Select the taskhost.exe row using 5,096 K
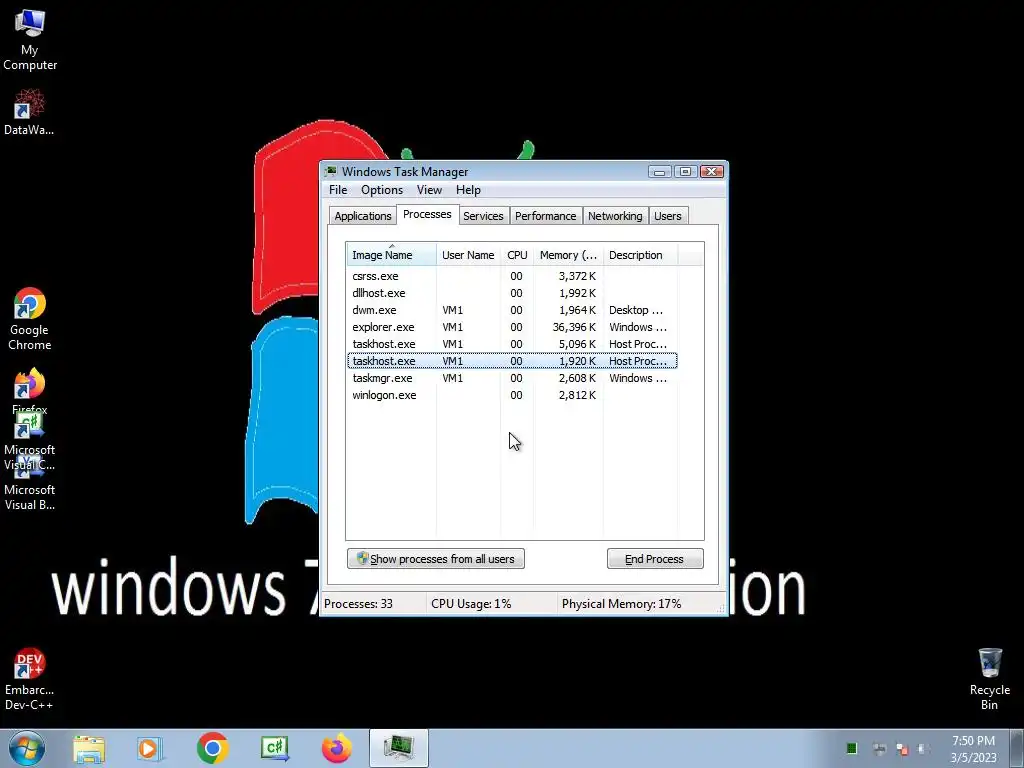Viewport: 1024px width, 768px height. 512,344
